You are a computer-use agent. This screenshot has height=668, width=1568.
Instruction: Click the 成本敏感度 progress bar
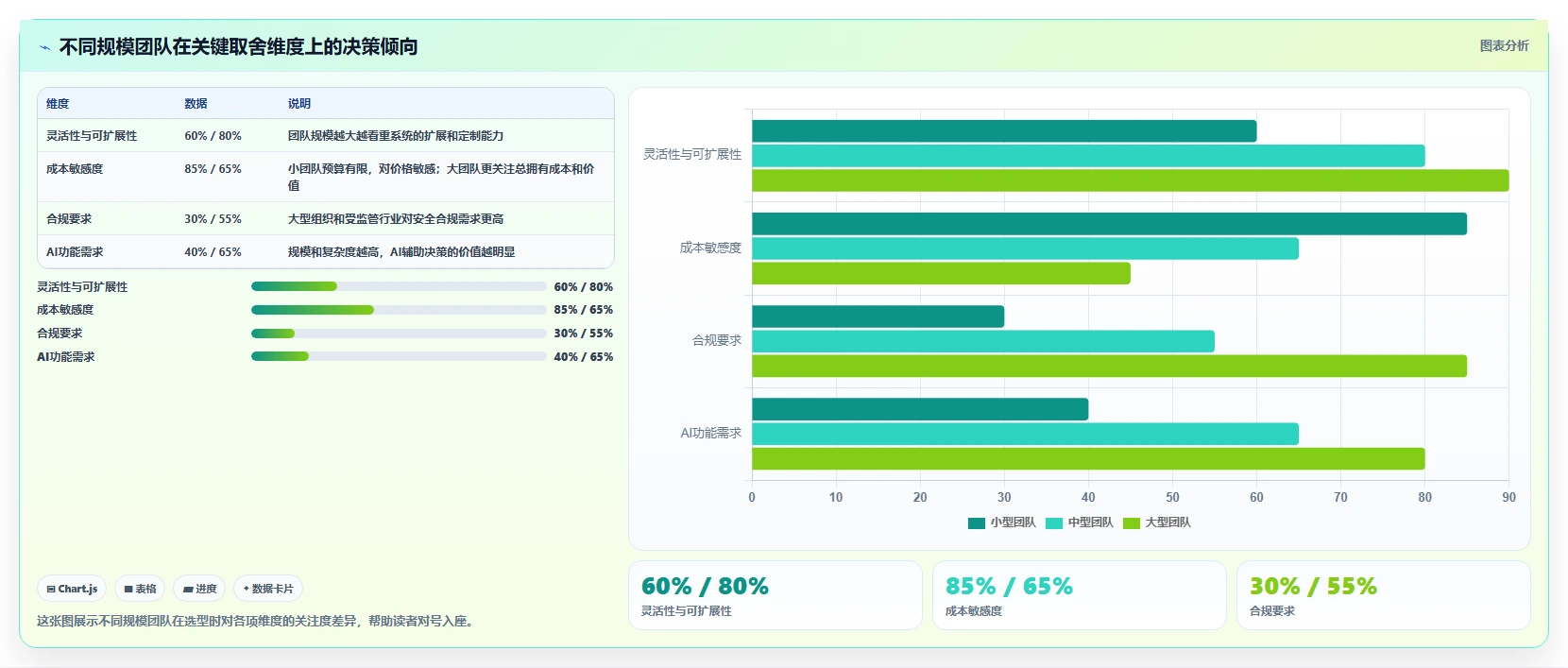[399, 310]
